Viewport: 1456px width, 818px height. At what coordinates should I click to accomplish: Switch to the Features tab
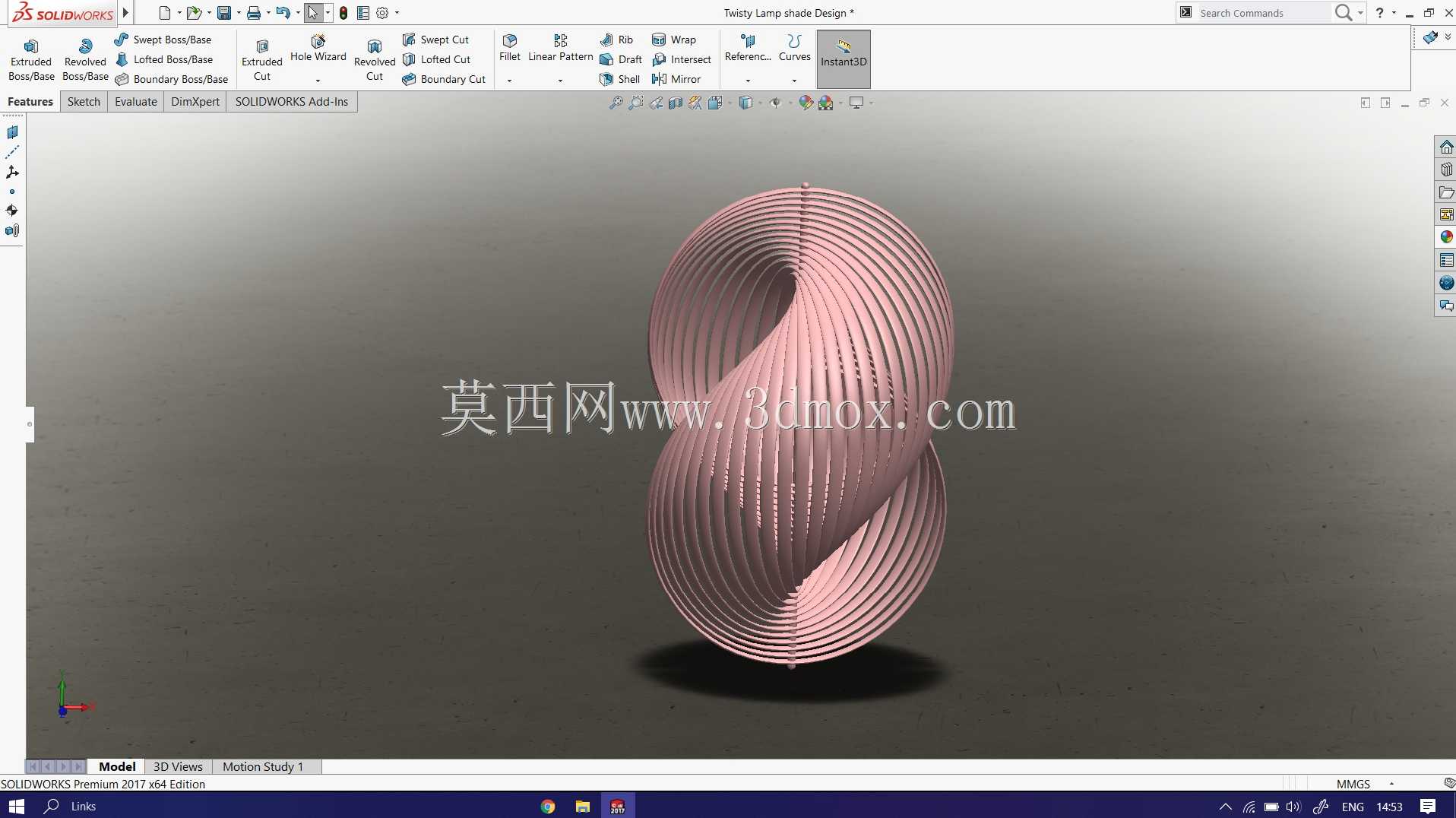[30, 102]
